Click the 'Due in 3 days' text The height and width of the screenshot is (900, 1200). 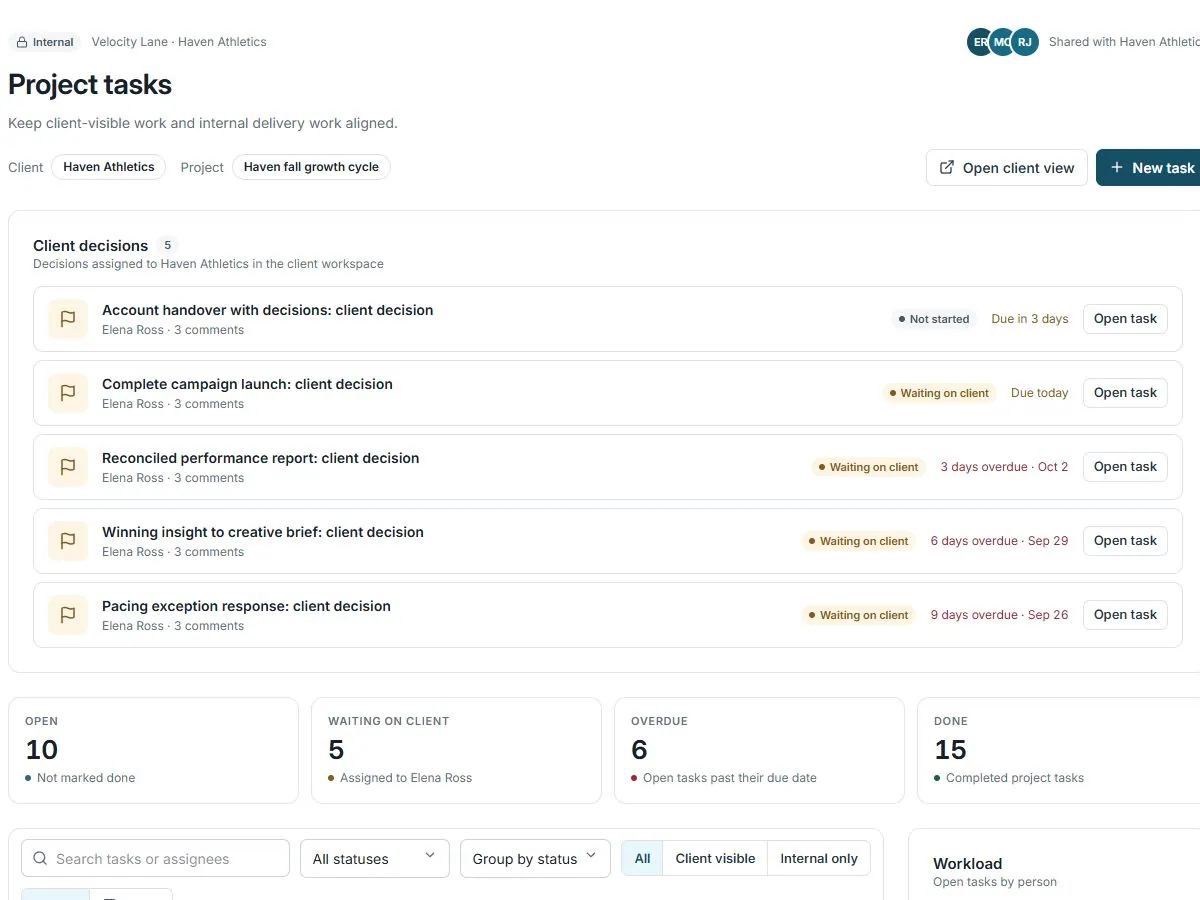click(1030, 319)
